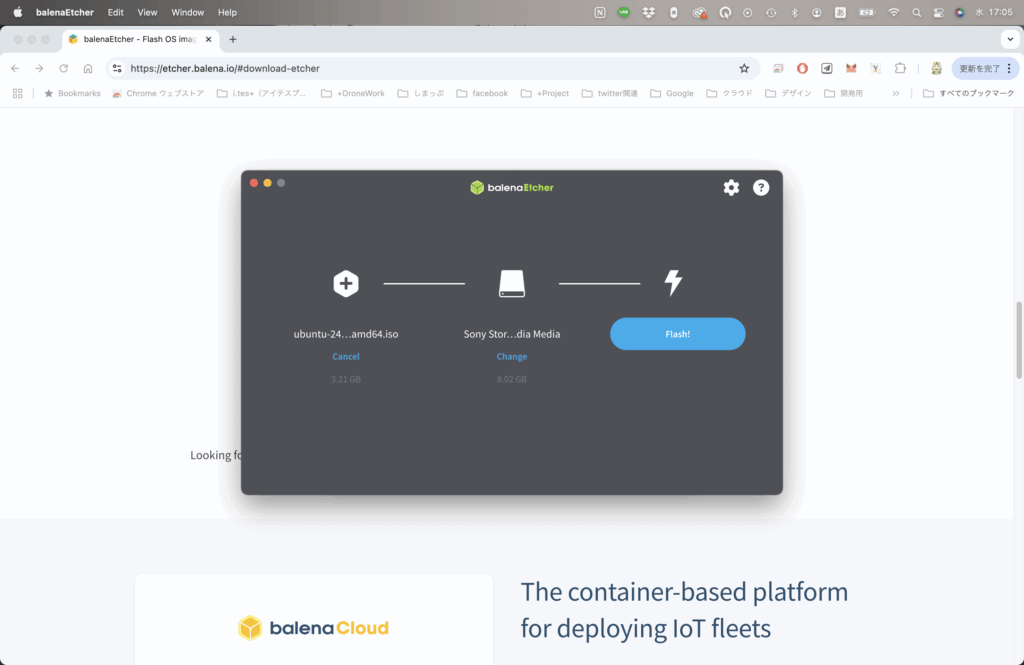Image resolution: width=1024 pixels, height=665 pixels.
Task: Expand the tab search dropdown arrow
Action: pos(1010,39)
